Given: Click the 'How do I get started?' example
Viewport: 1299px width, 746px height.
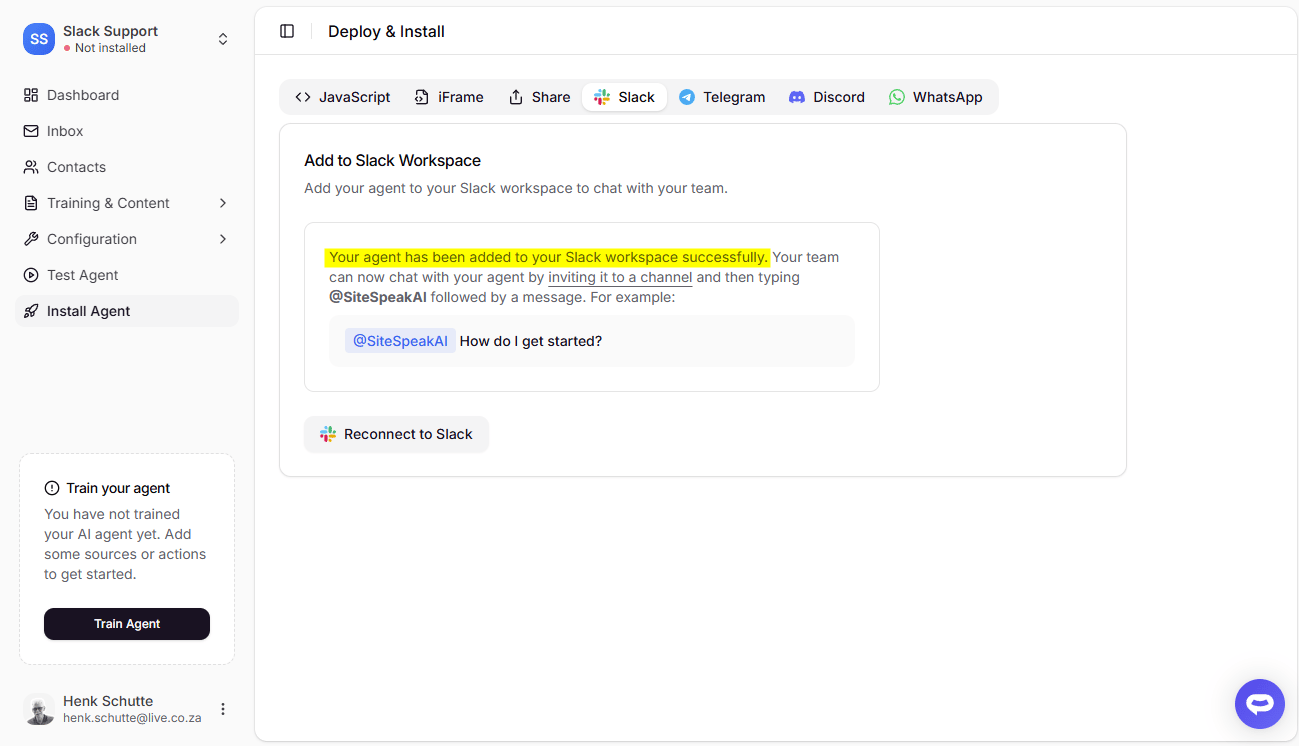Looking at the screenshot, I should click(x=531, y=341).
